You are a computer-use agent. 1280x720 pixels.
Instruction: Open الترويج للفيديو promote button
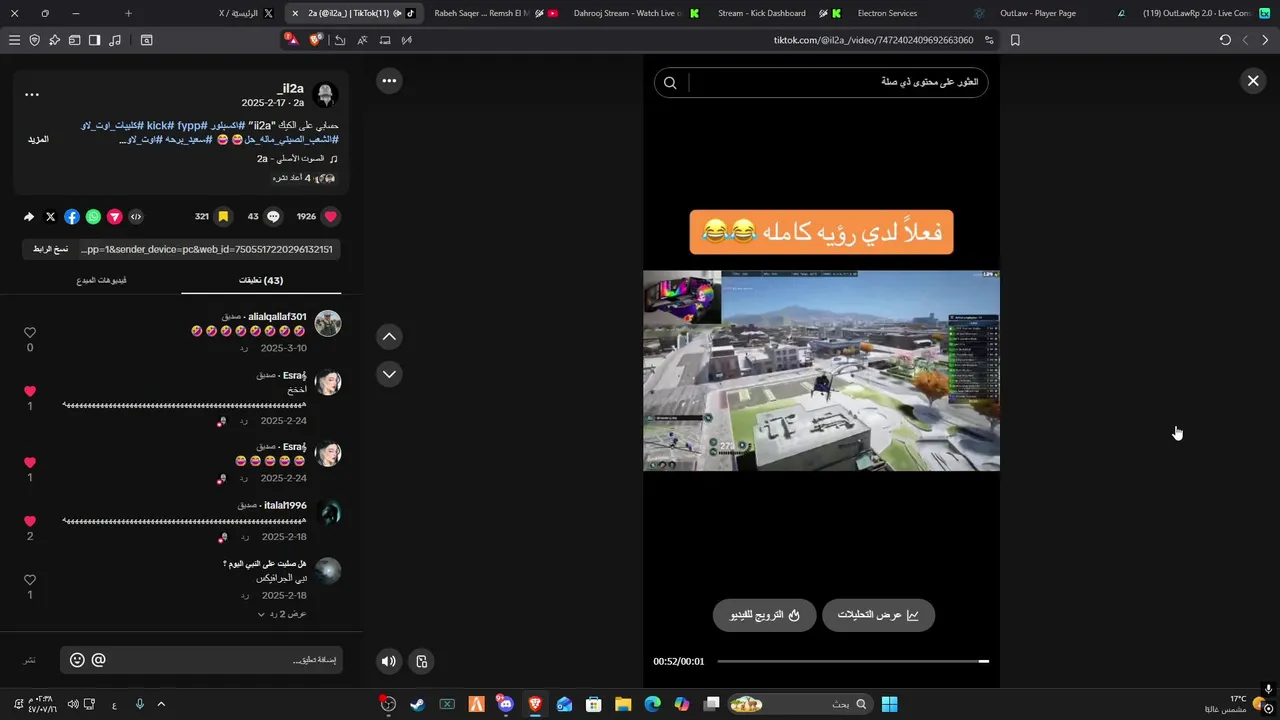click(x=764, y=615)
